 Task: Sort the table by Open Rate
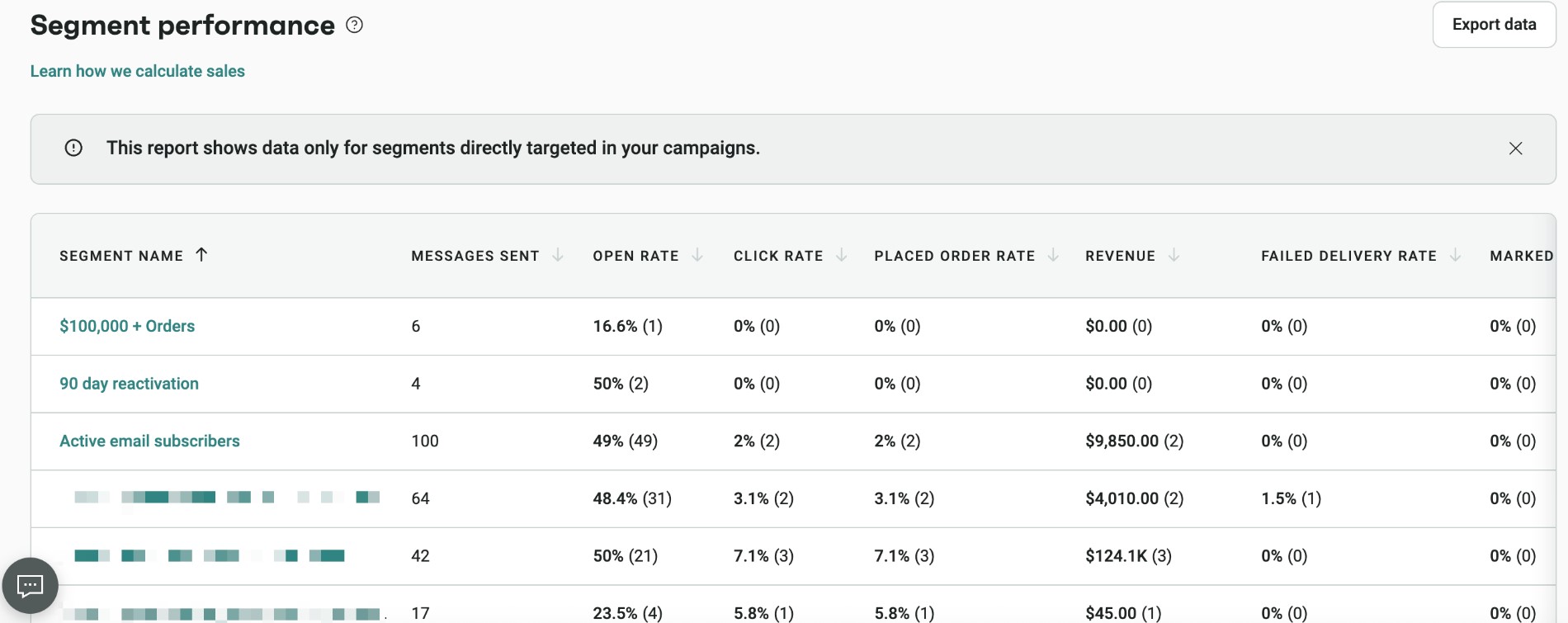click(x=697, y=255)
